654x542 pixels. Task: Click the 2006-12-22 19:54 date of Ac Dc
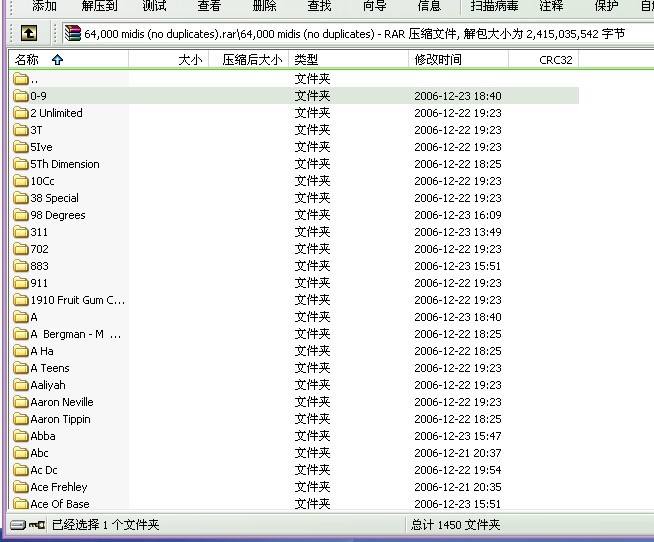458,470
